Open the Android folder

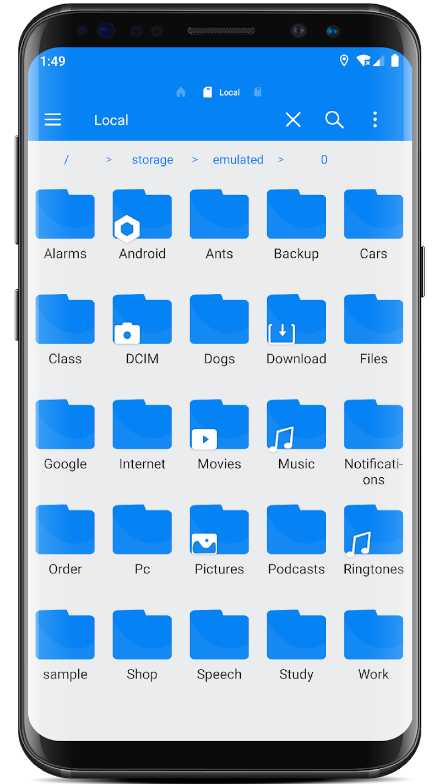(x=142, y=225)
